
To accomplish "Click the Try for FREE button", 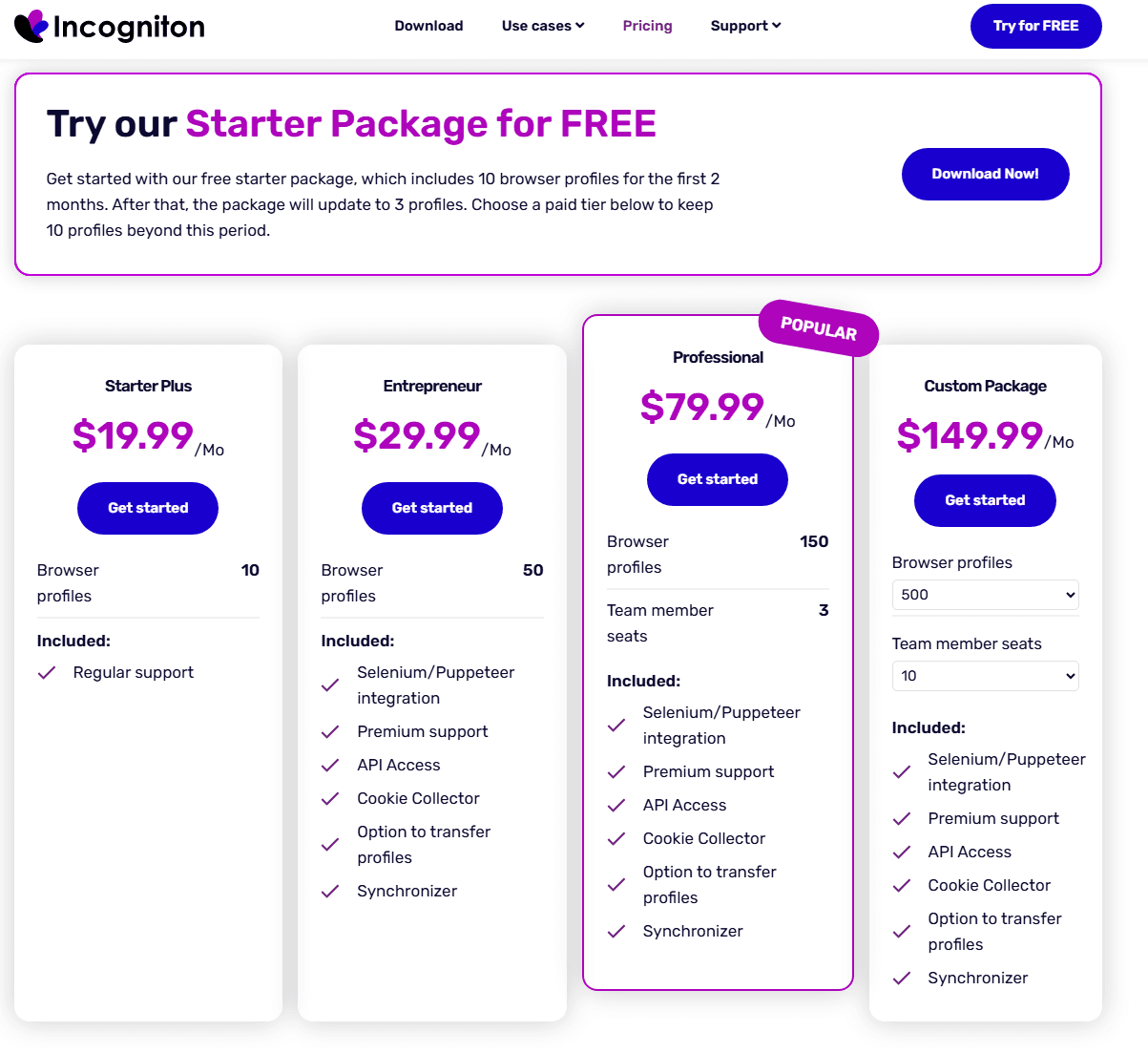I will point(1035,26).
